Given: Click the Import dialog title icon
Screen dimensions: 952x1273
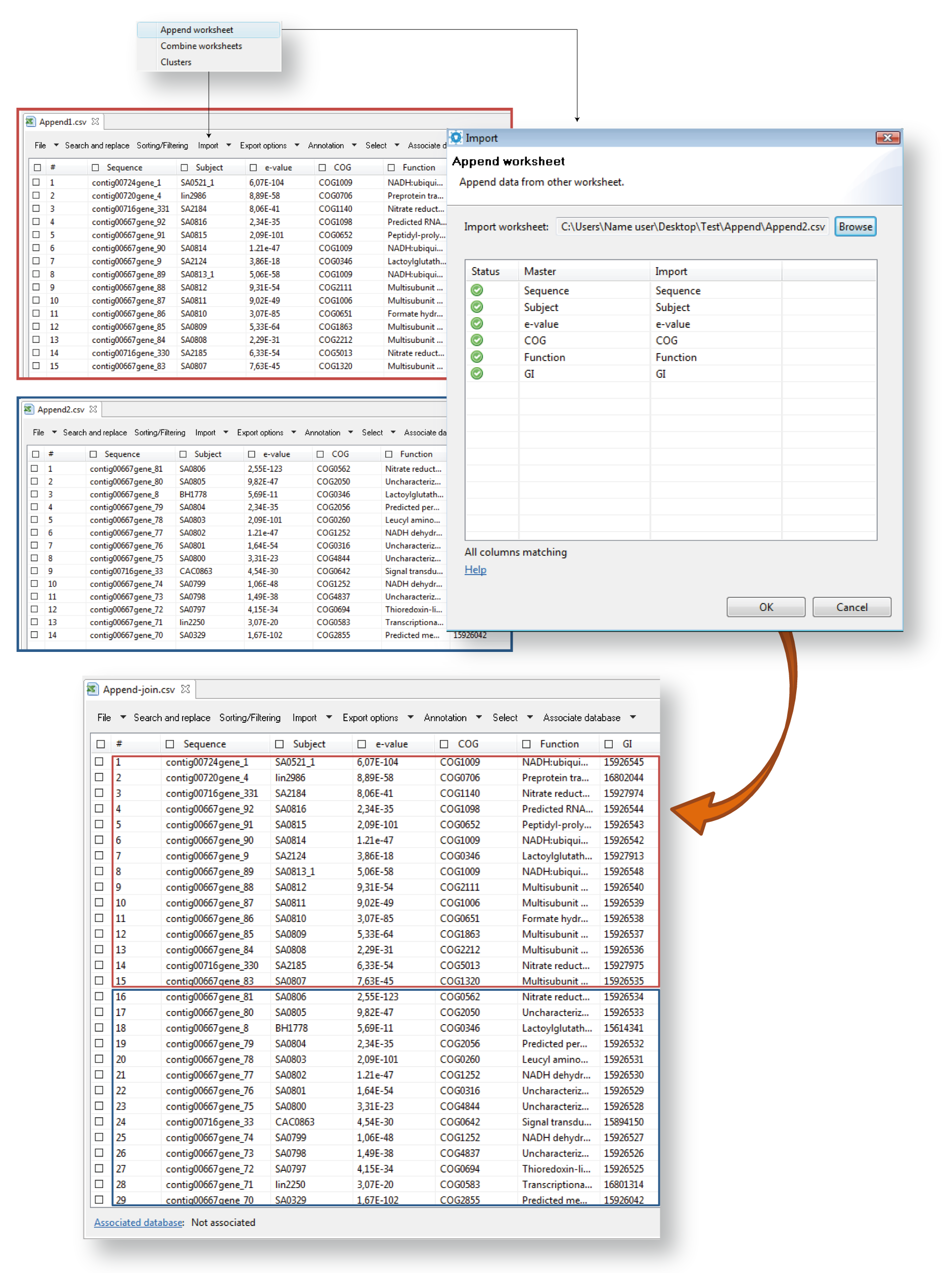Looking at the screenshot, I should (x=456, y=138).
